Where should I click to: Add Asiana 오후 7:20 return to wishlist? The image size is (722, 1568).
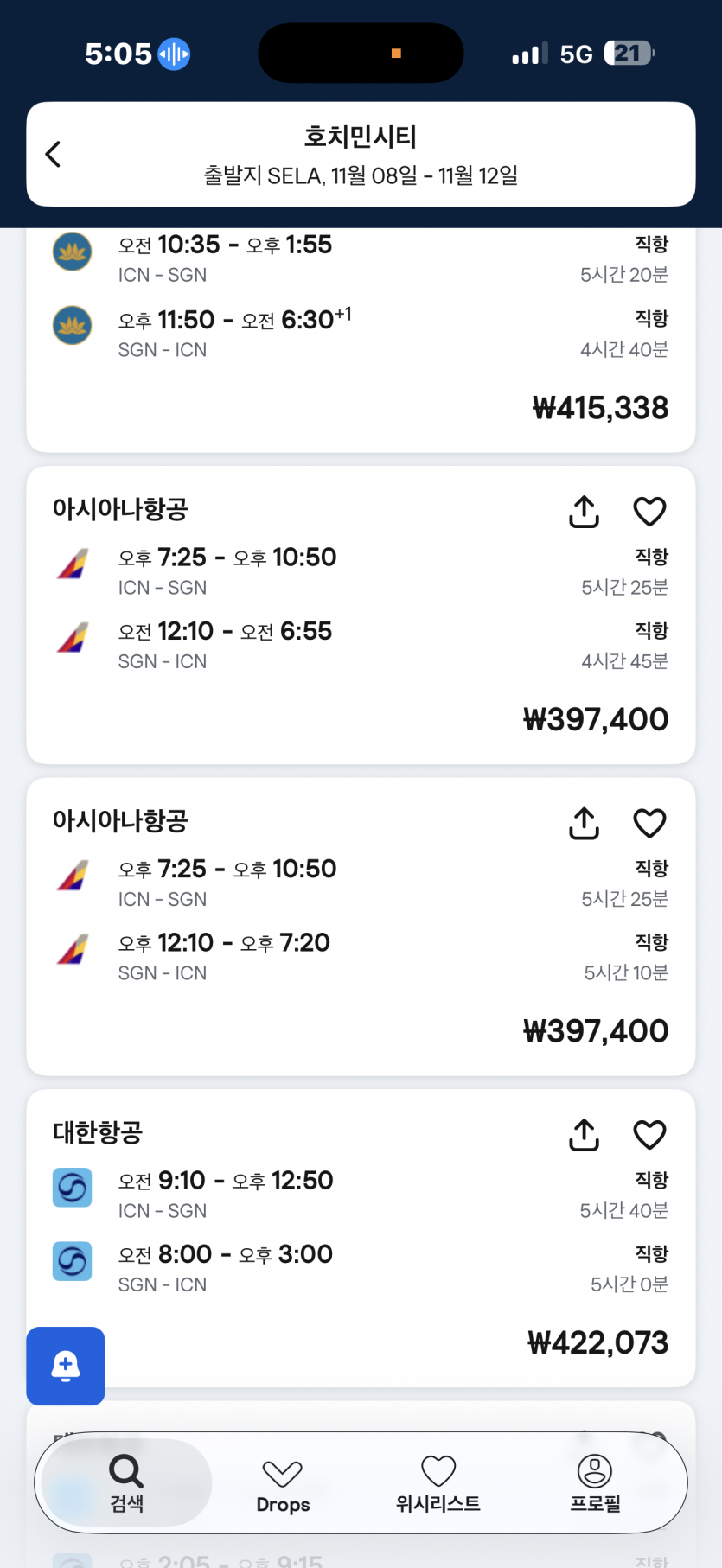coord(649,823)
